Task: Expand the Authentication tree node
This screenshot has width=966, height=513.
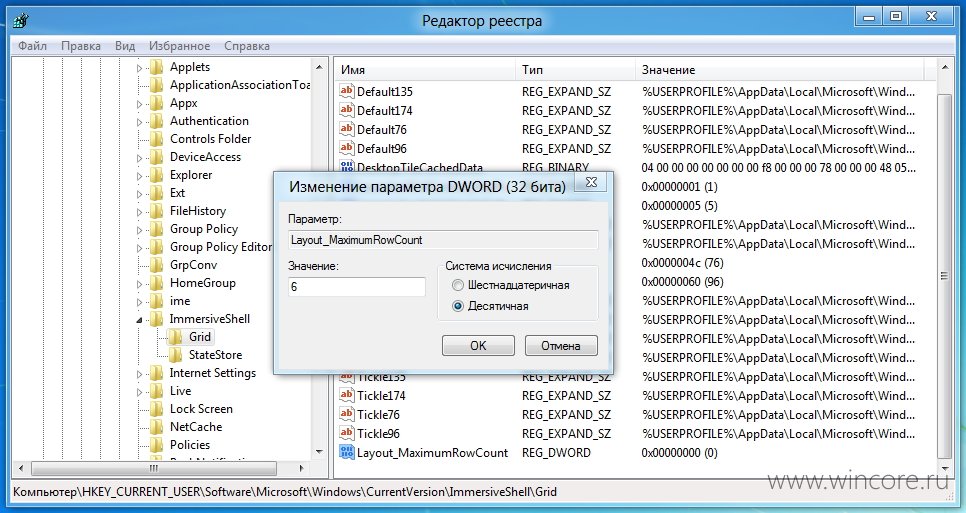Action: [x=139, y=122]
